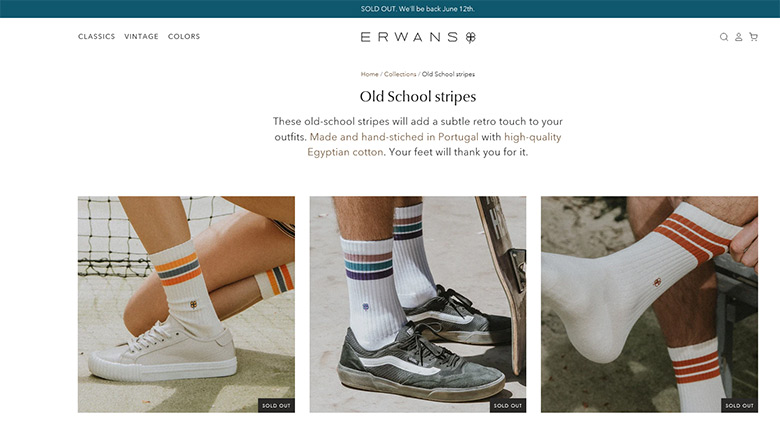
Task: Go to the CLASSICS menu
Action: click(97, 36)
